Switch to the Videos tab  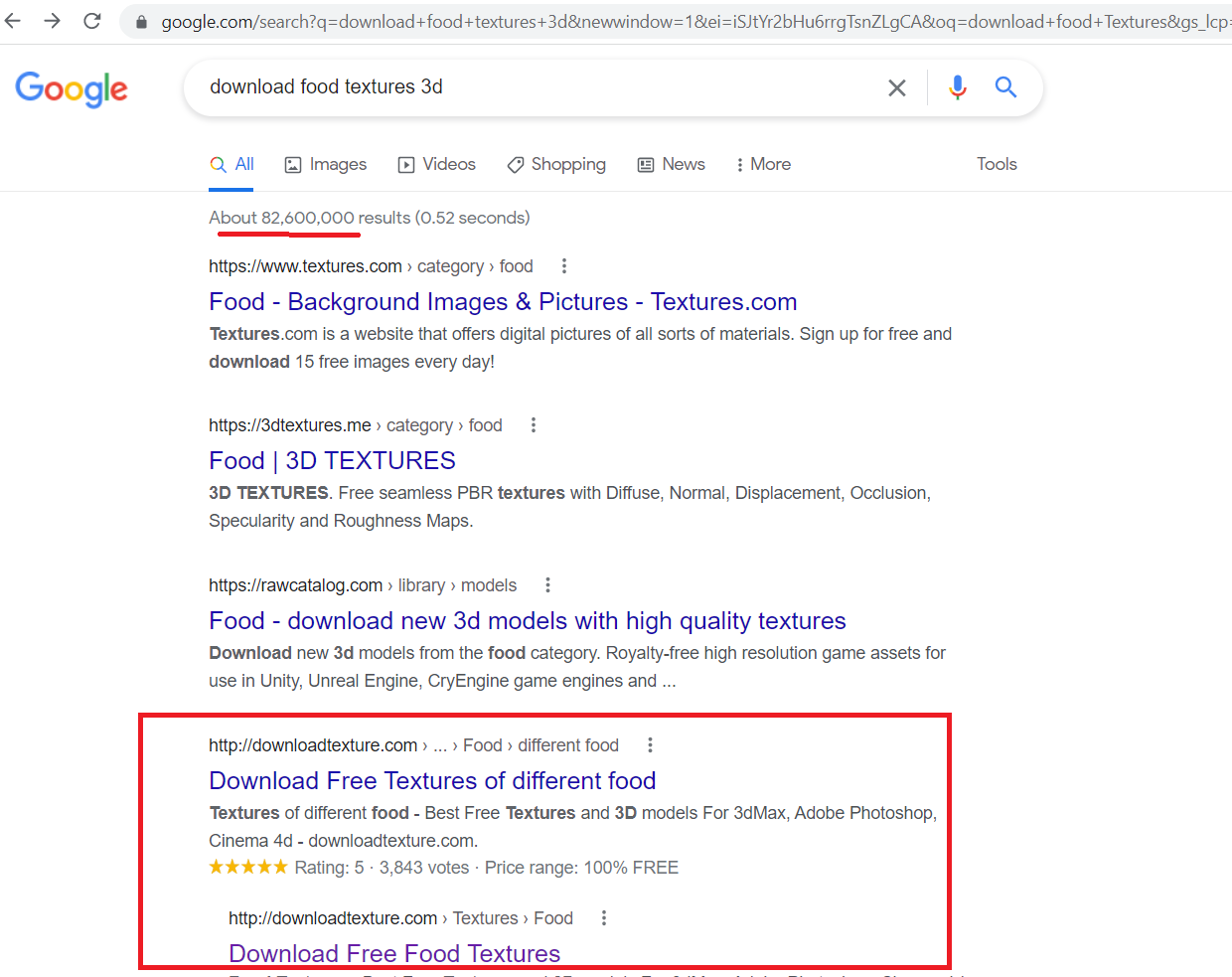coord(437,165)
